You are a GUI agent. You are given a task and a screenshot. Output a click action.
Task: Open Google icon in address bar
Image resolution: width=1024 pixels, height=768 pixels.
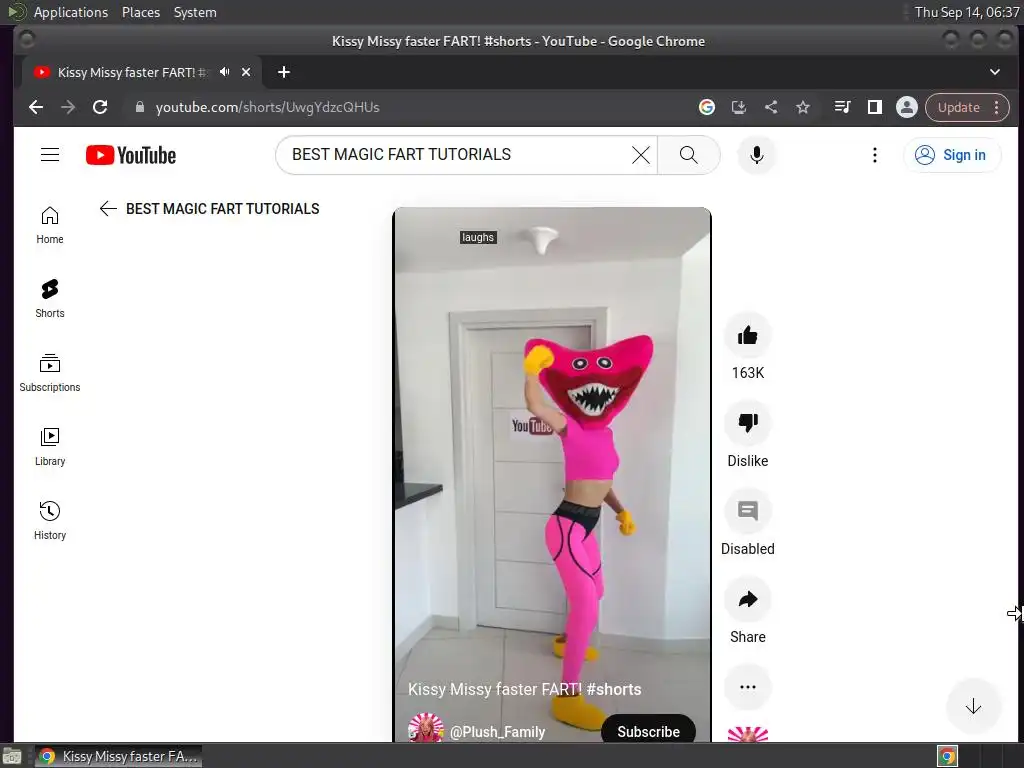[x=707, y=107]
